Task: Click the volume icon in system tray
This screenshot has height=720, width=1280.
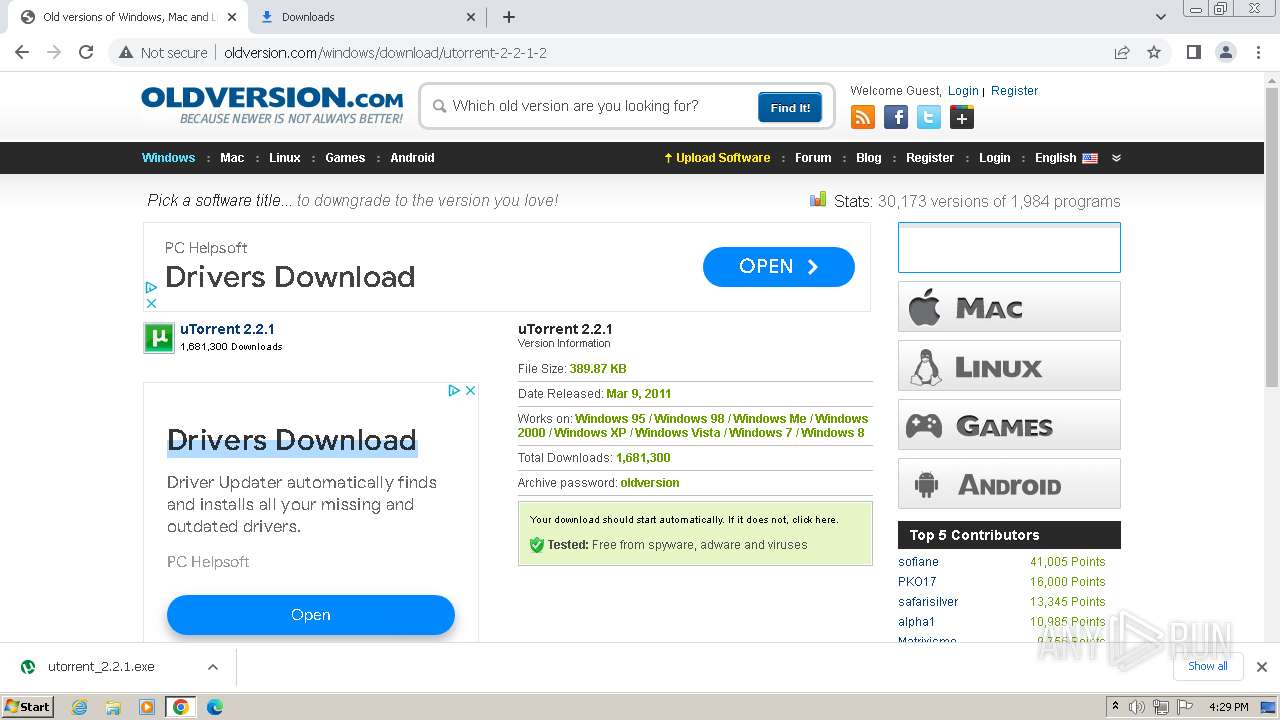Action: (1137, 707)
